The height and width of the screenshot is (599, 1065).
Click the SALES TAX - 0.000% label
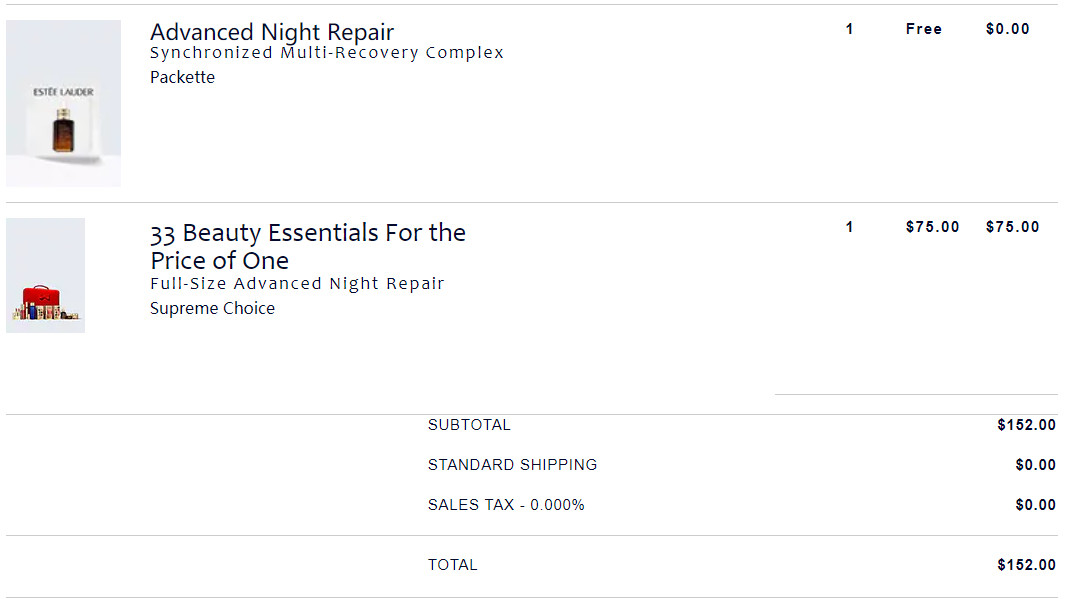pos(506,505)
